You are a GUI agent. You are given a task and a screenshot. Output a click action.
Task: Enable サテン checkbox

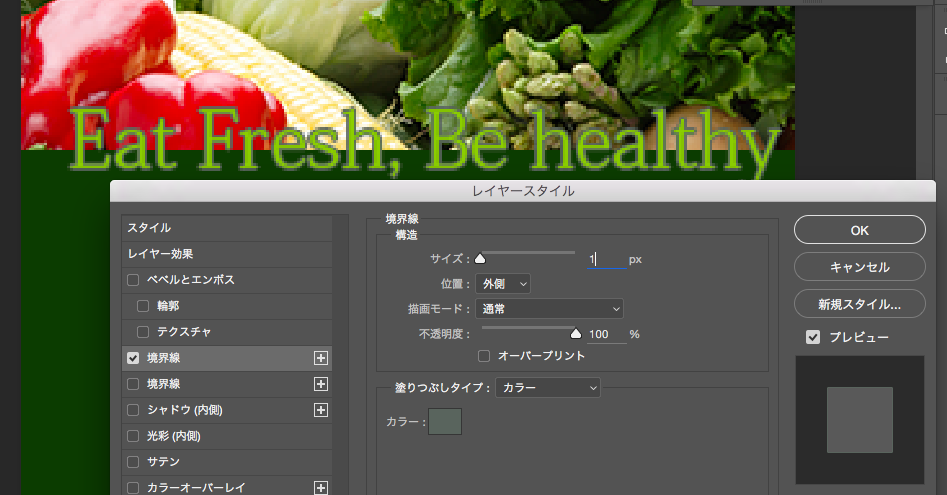pyautogui.click(x=133, y=462)
